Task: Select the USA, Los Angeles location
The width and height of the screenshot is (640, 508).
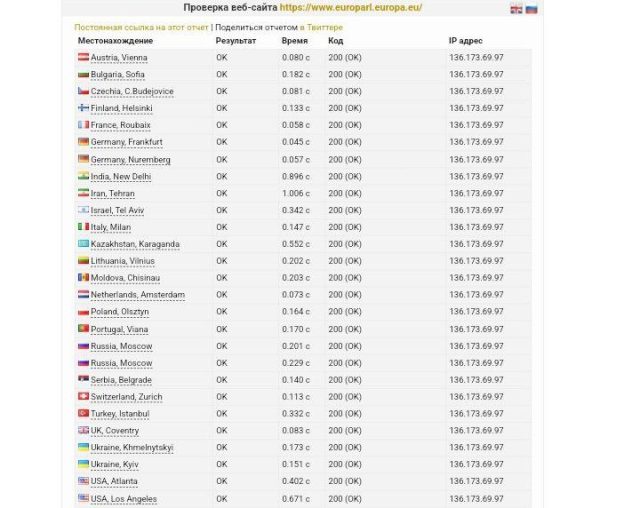Action: pyautogui.click(x=124, y=499)
